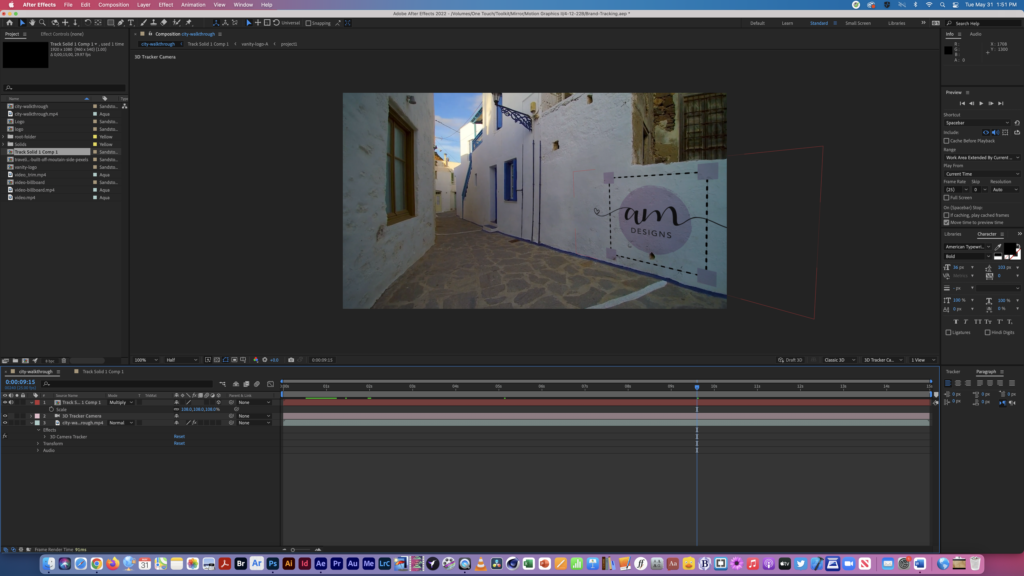Select the Rectangle shape tool

[110, 23]
